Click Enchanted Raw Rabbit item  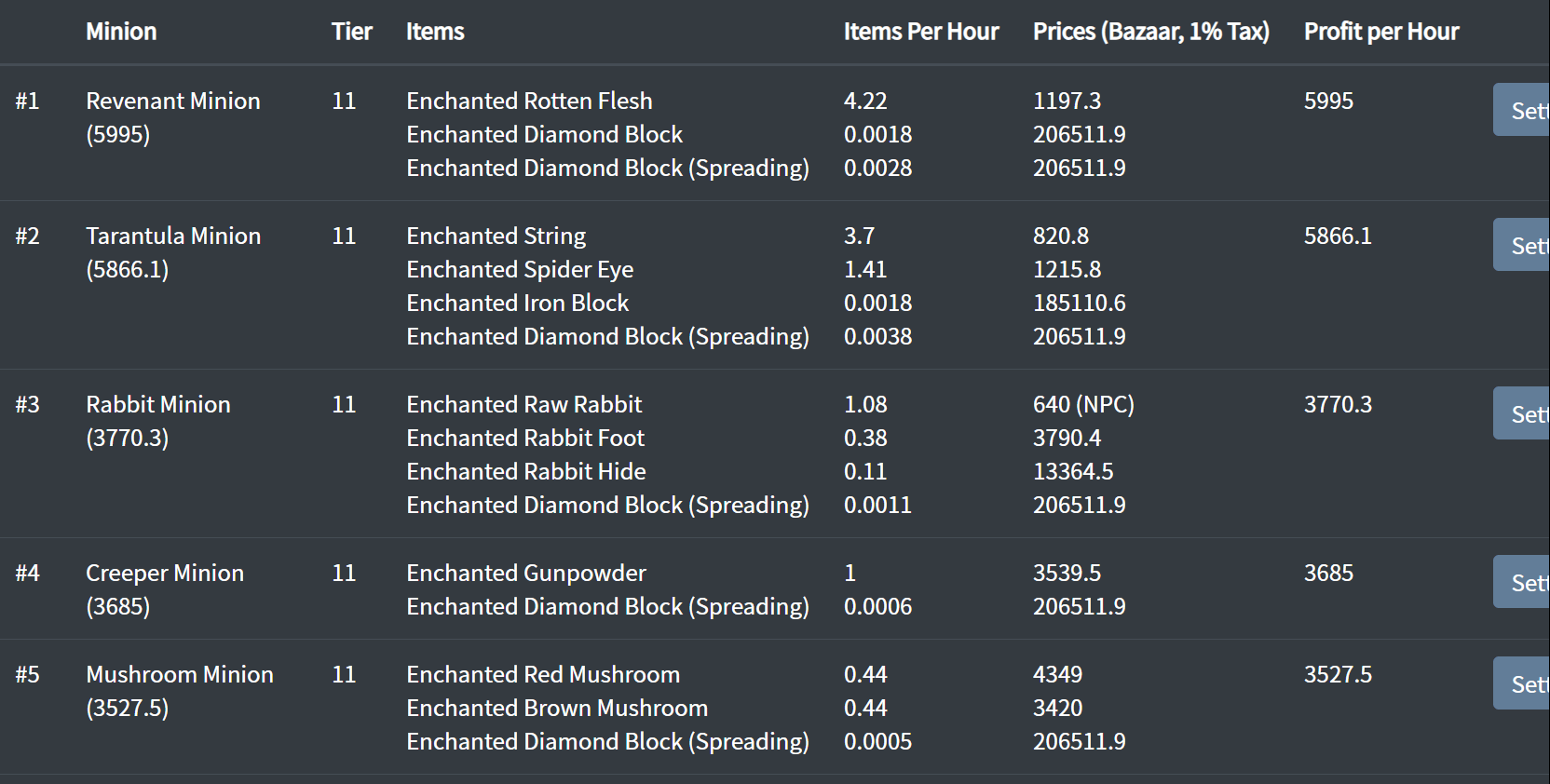coord(523,404)
